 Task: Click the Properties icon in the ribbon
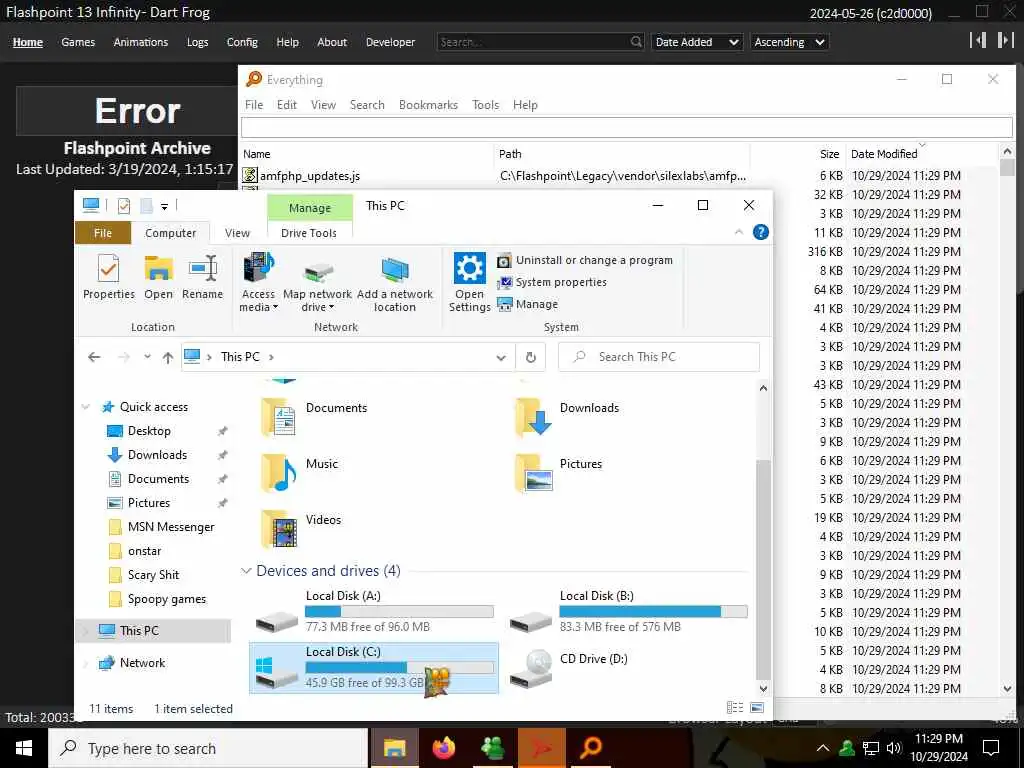pyautogui.click(x=108, y=269)
